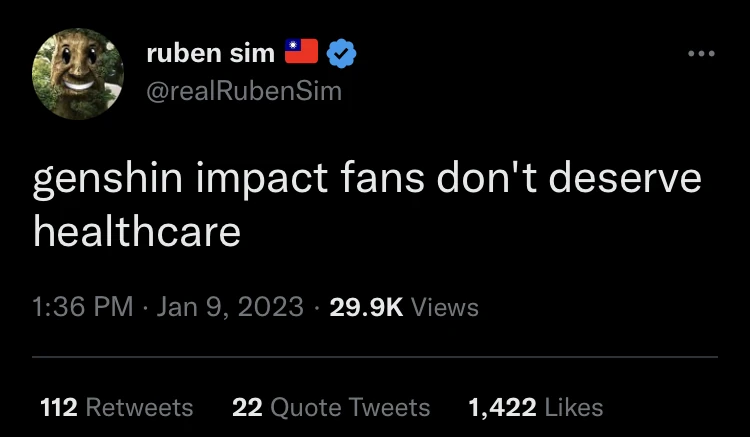Image resolution: width=750 pixels, height=437 pixels.
Task: Click the Jan 9, 2023 date
Action: tap(229, 307)
